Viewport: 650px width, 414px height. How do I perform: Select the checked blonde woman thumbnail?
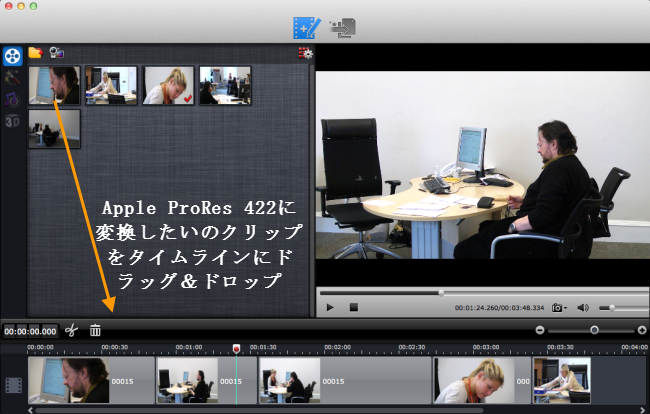[x=168, y=85]
